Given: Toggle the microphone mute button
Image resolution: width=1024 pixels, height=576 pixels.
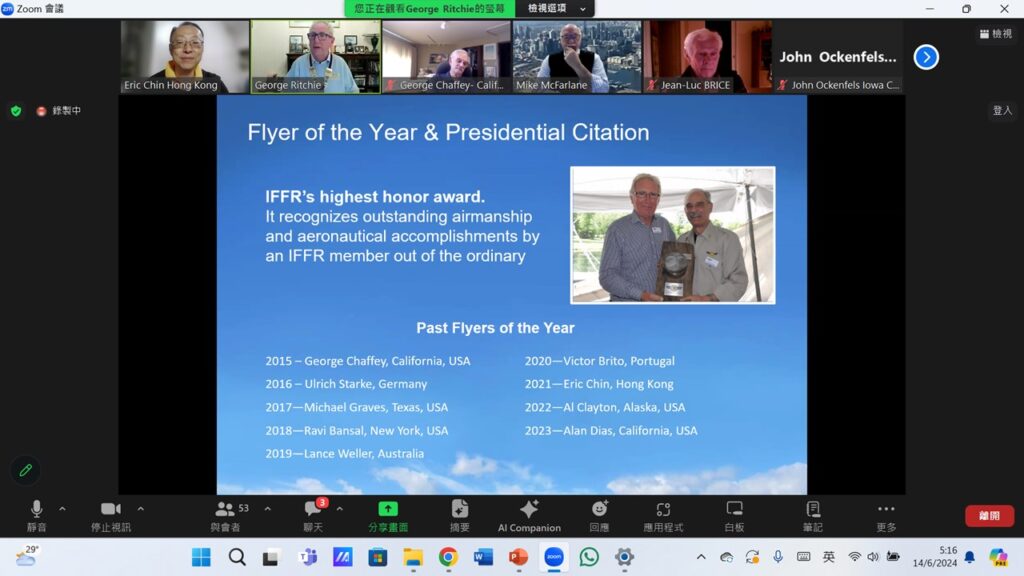Looking at the screenshot, I should 37,515.
